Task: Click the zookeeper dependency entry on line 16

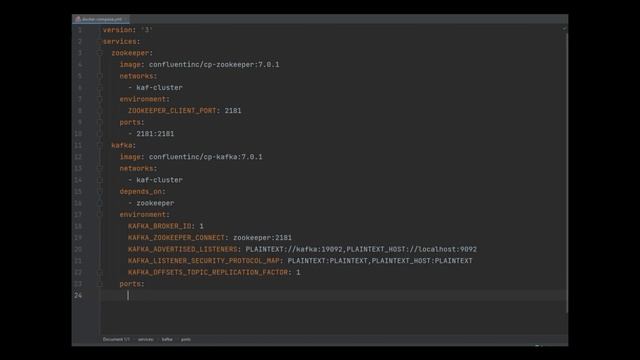Action: tap(155, 203)
